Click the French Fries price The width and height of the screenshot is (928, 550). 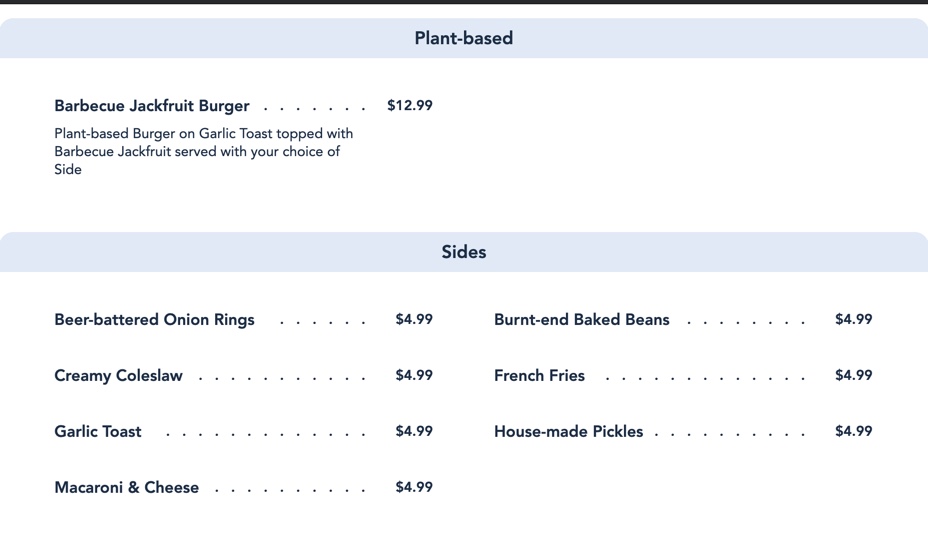(x=854, y=376)
